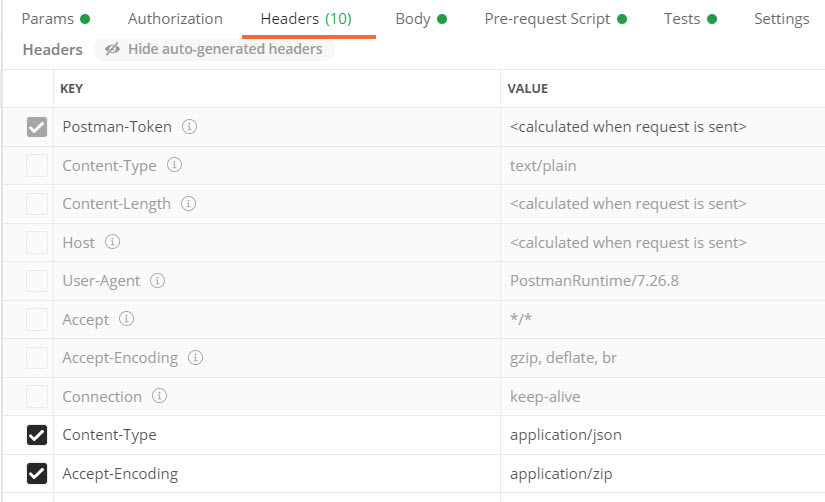
Task: Uncheck the Accept-Encoding application/zip header checkbox
Action: pyautogui.click(x=37, y=474)
